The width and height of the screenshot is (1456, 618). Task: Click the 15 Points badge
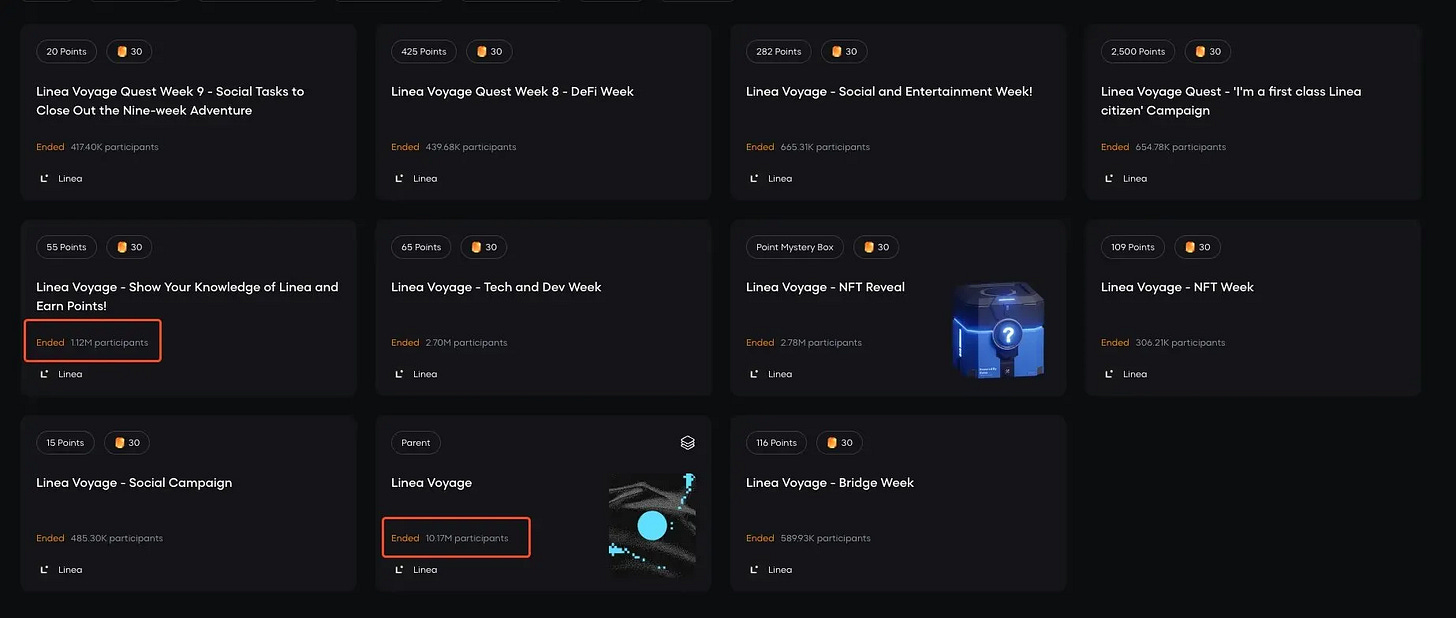pos(65,443)
